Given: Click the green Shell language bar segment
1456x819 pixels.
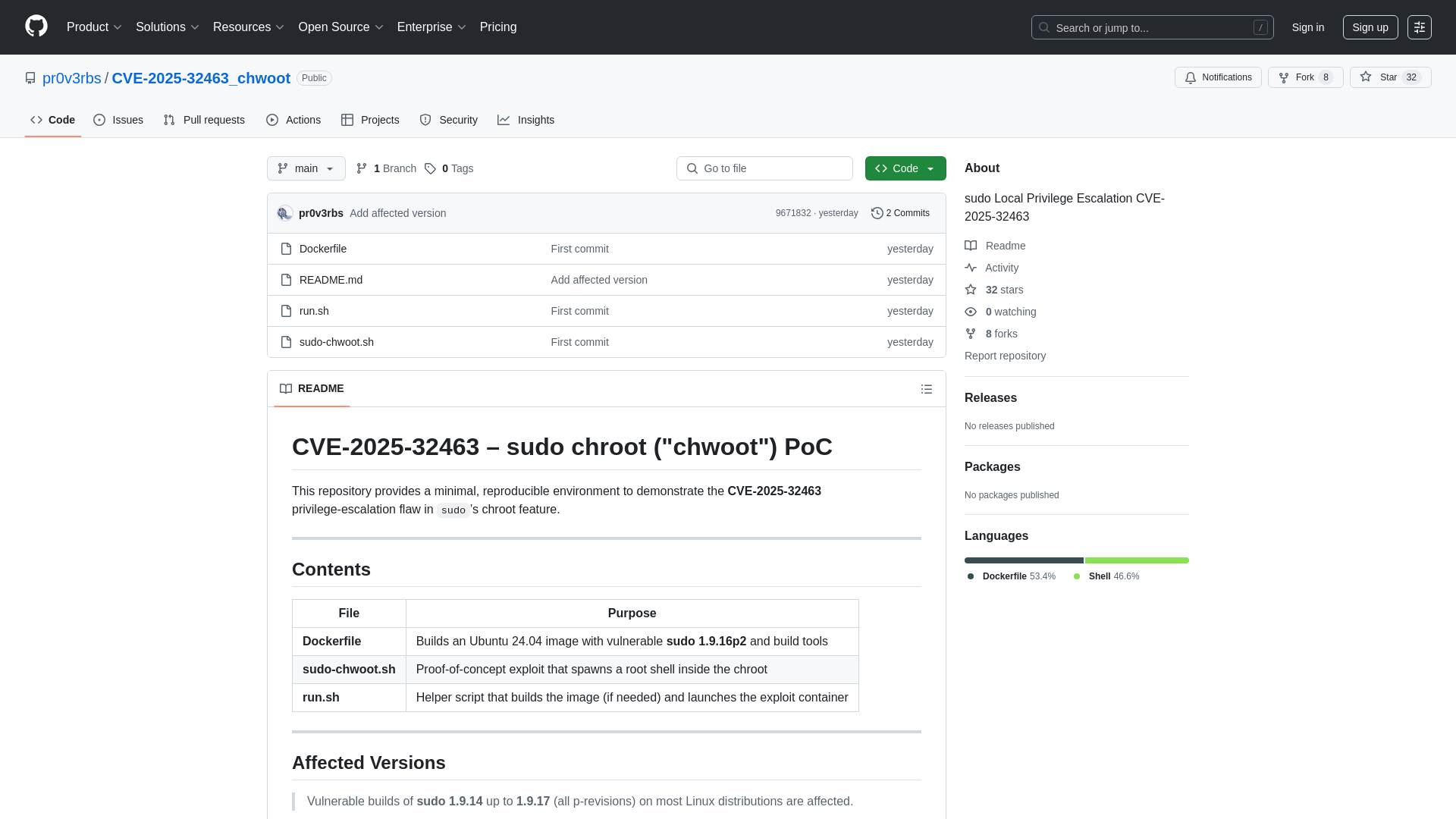Looking at the screenshot, I should pyautogui.click(x=1137, y=560).
